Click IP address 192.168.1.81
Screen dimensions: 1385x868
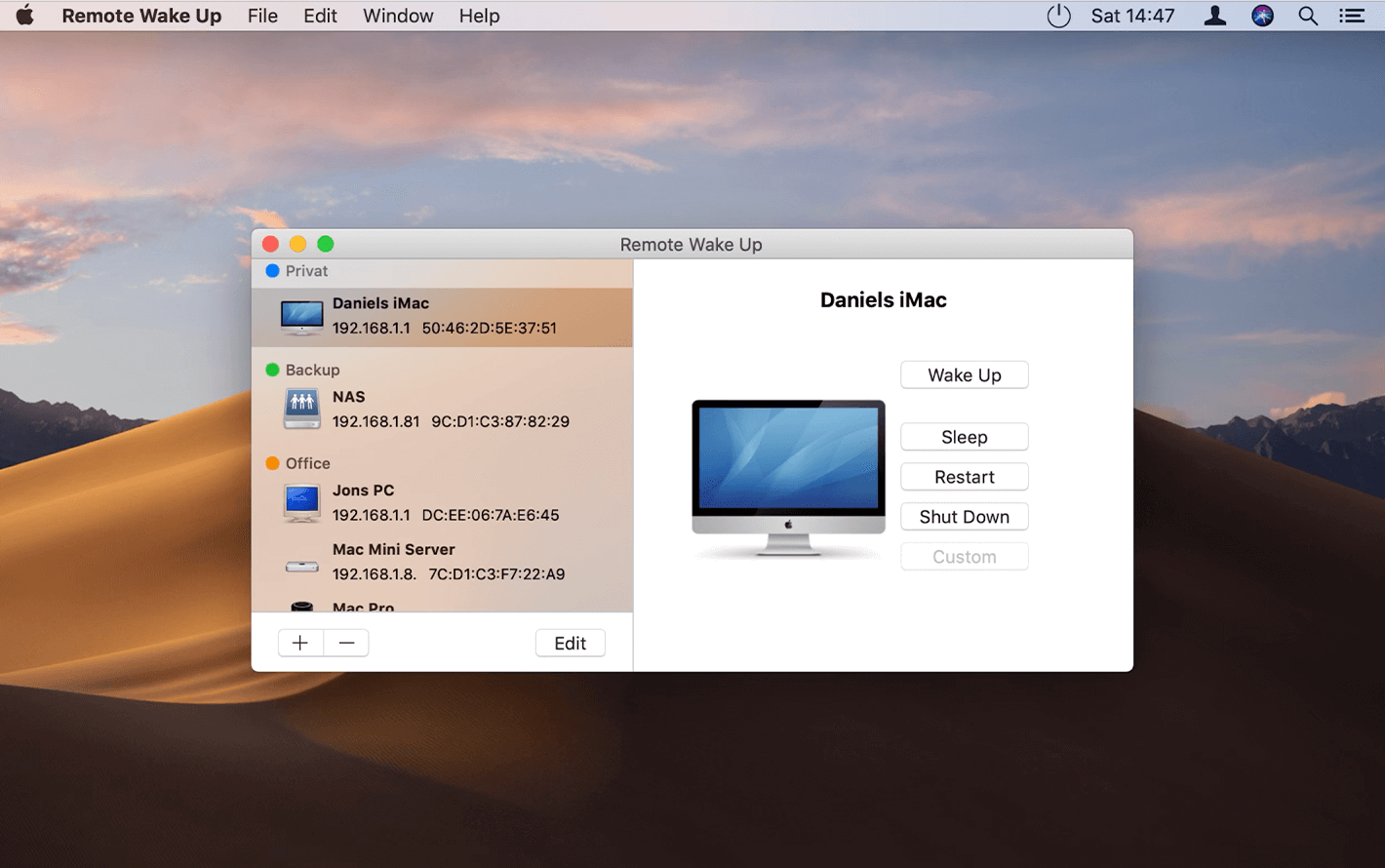click(376, 421)
